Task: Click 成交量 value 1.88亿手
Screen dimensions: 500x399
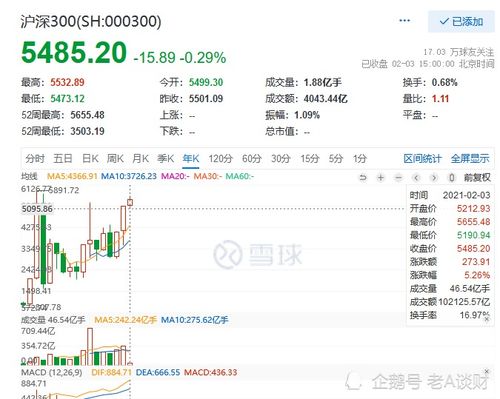Action: click(323, 82)
